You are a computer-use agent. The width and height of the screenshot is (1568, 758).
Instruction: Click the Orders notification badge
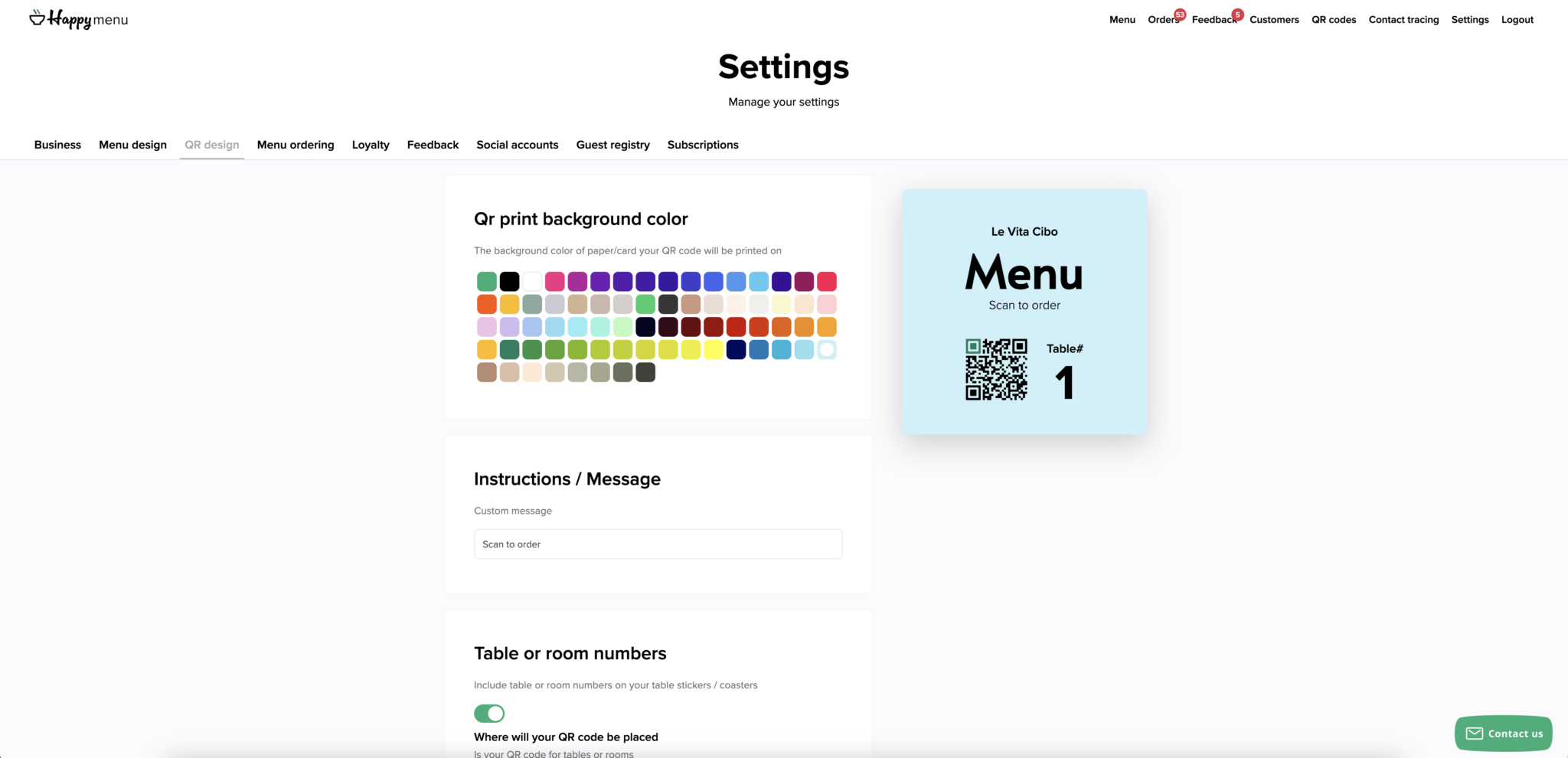1180,15
